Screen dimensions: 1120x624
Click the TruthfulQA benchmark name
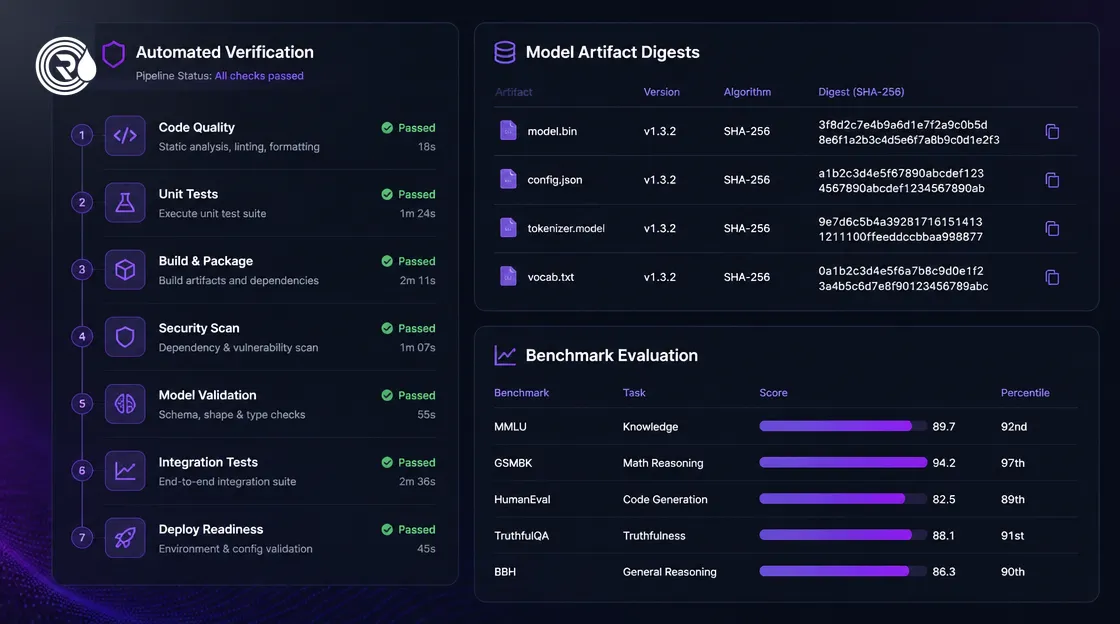point(521,535)
